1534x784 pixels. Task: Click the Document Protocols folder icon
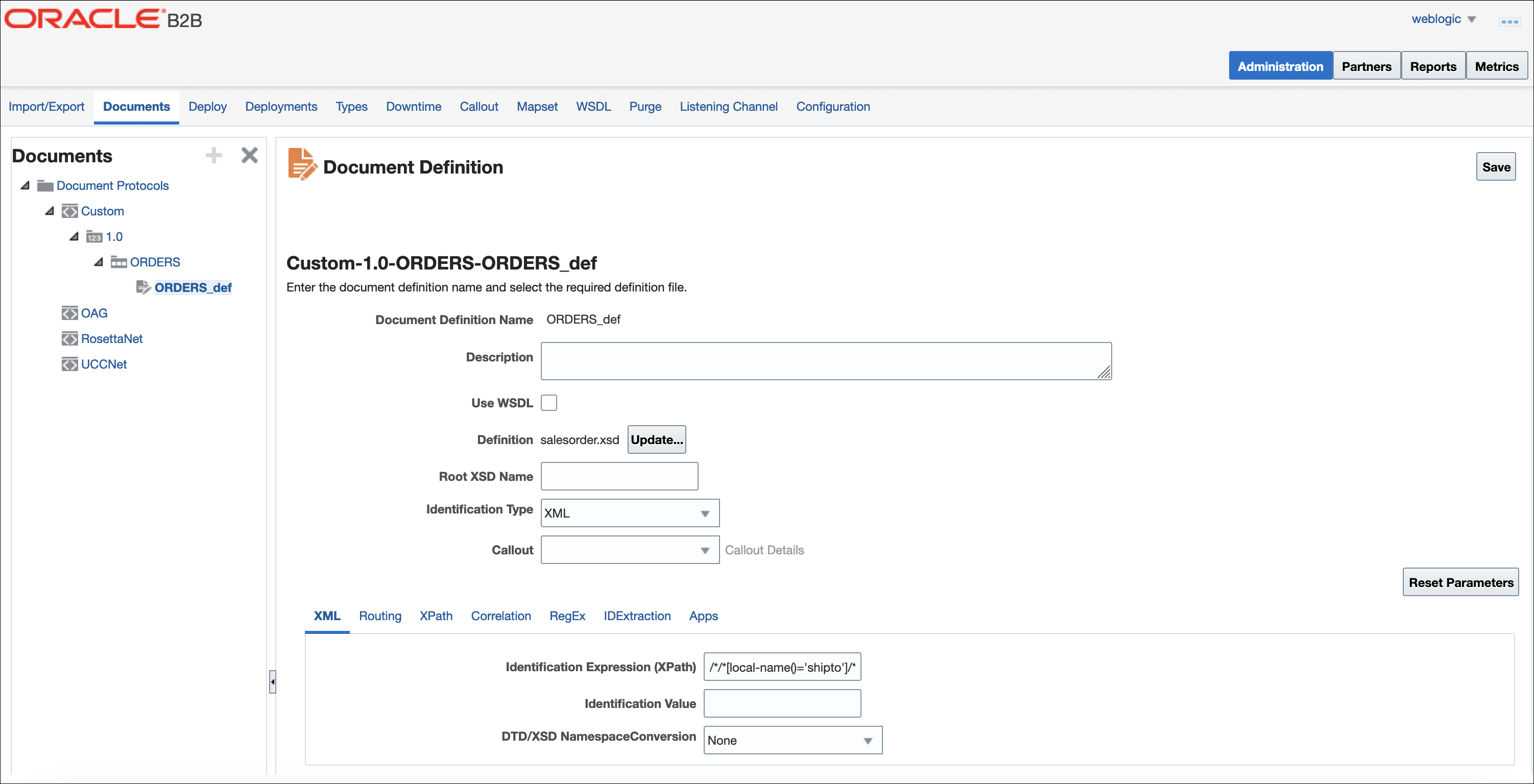(x=45, y=186)
